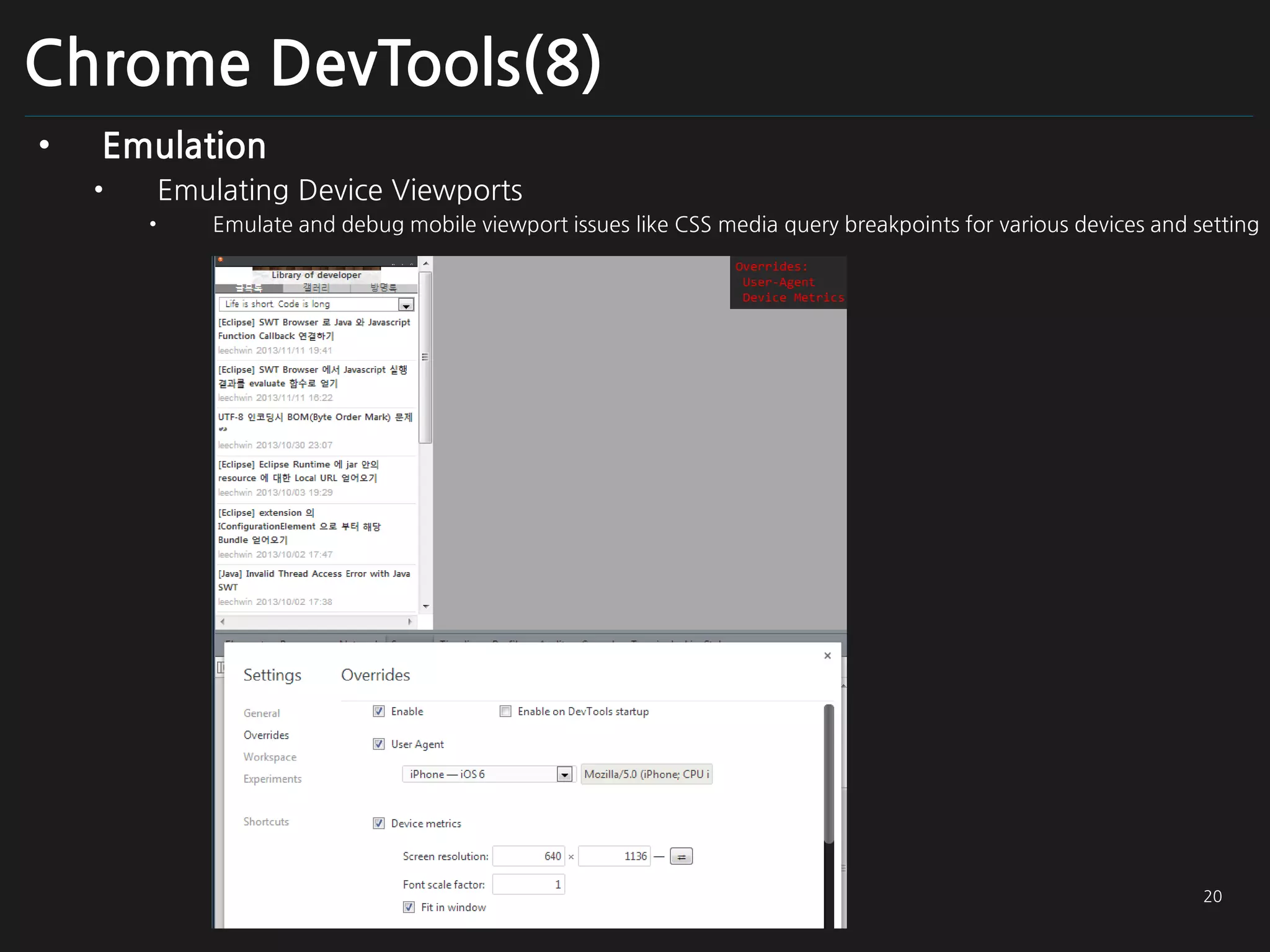Close the DevTools Settings overlay
The height and width of the screenshot is (952, 1270).
[827, 656]
